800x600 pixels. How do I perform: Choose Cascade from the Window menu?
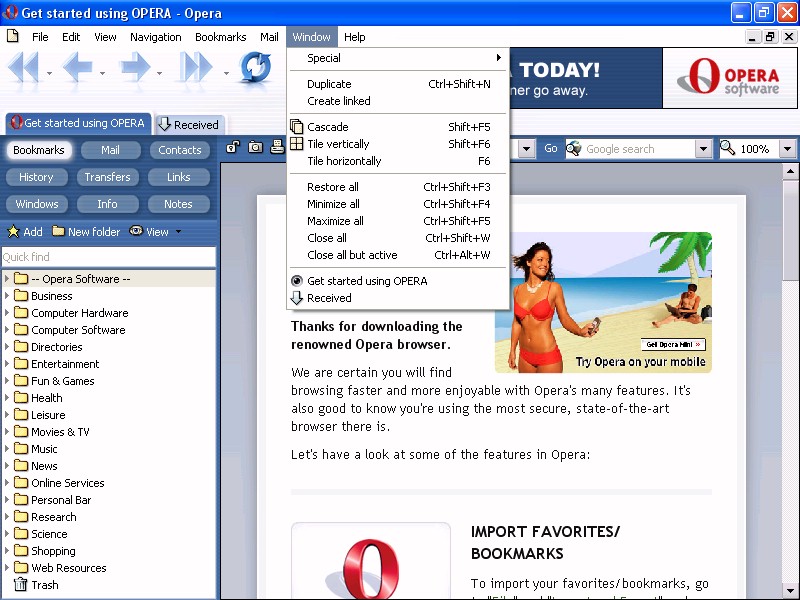[x=398, y=127]
